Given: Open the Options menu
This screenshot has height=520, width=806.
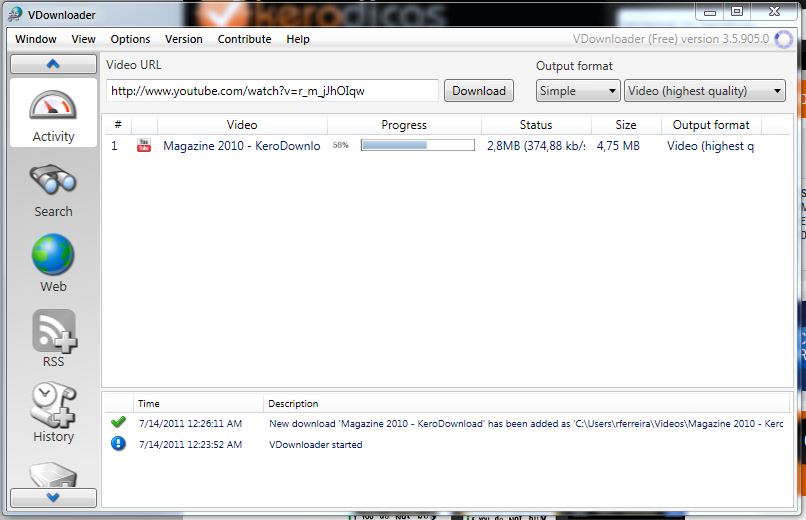Looking at the screenshot, I should coord(130,39).
